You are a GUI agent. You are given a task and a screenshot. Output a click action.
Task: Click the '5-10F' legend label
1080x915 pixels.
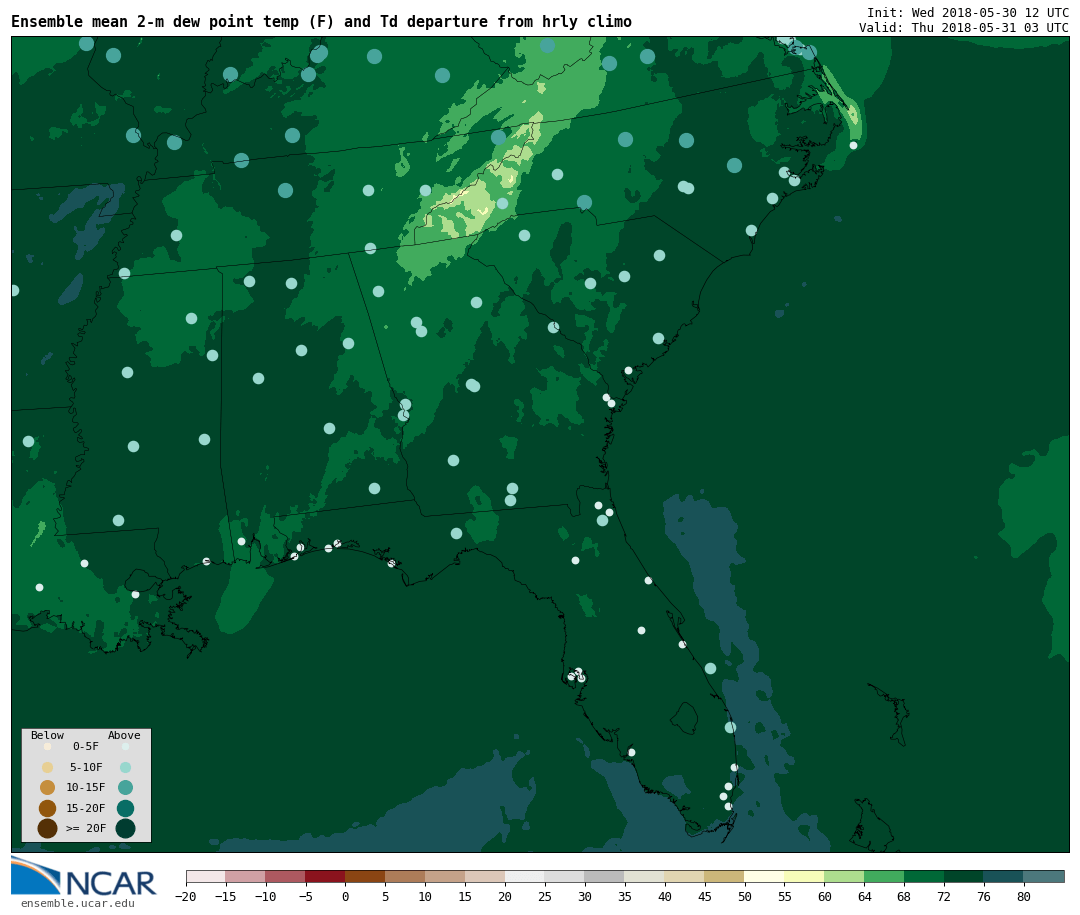(86, 767)
